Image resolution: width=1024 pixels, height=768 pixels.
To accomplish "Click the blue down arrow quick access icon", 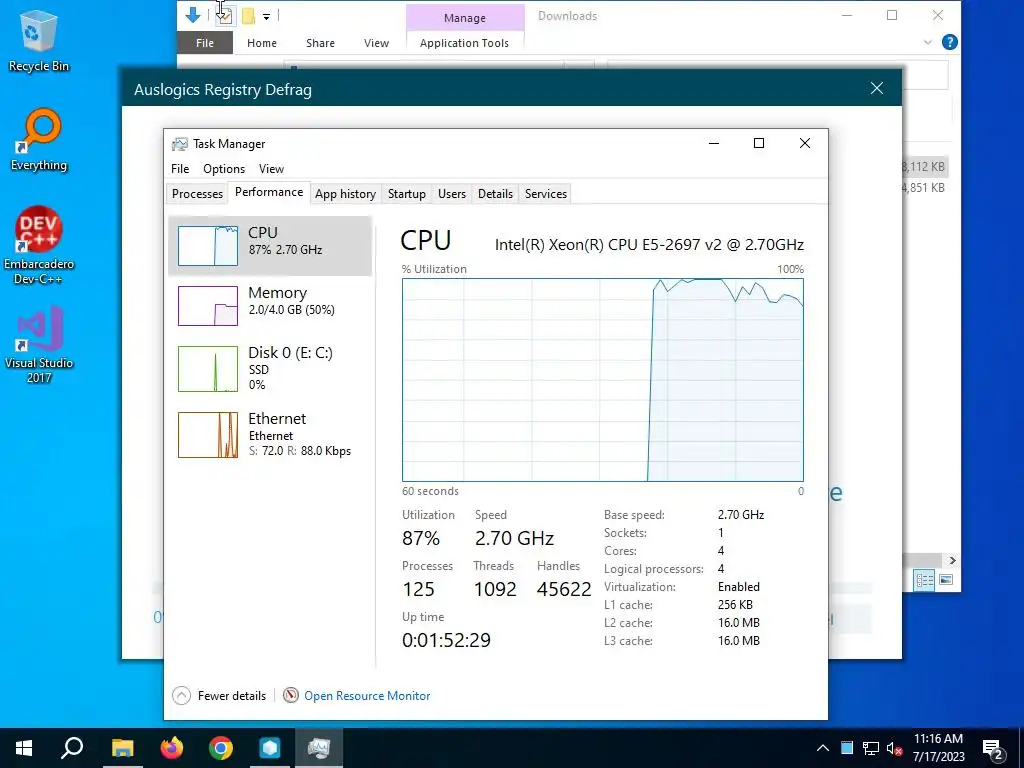I will pos(193,15).
